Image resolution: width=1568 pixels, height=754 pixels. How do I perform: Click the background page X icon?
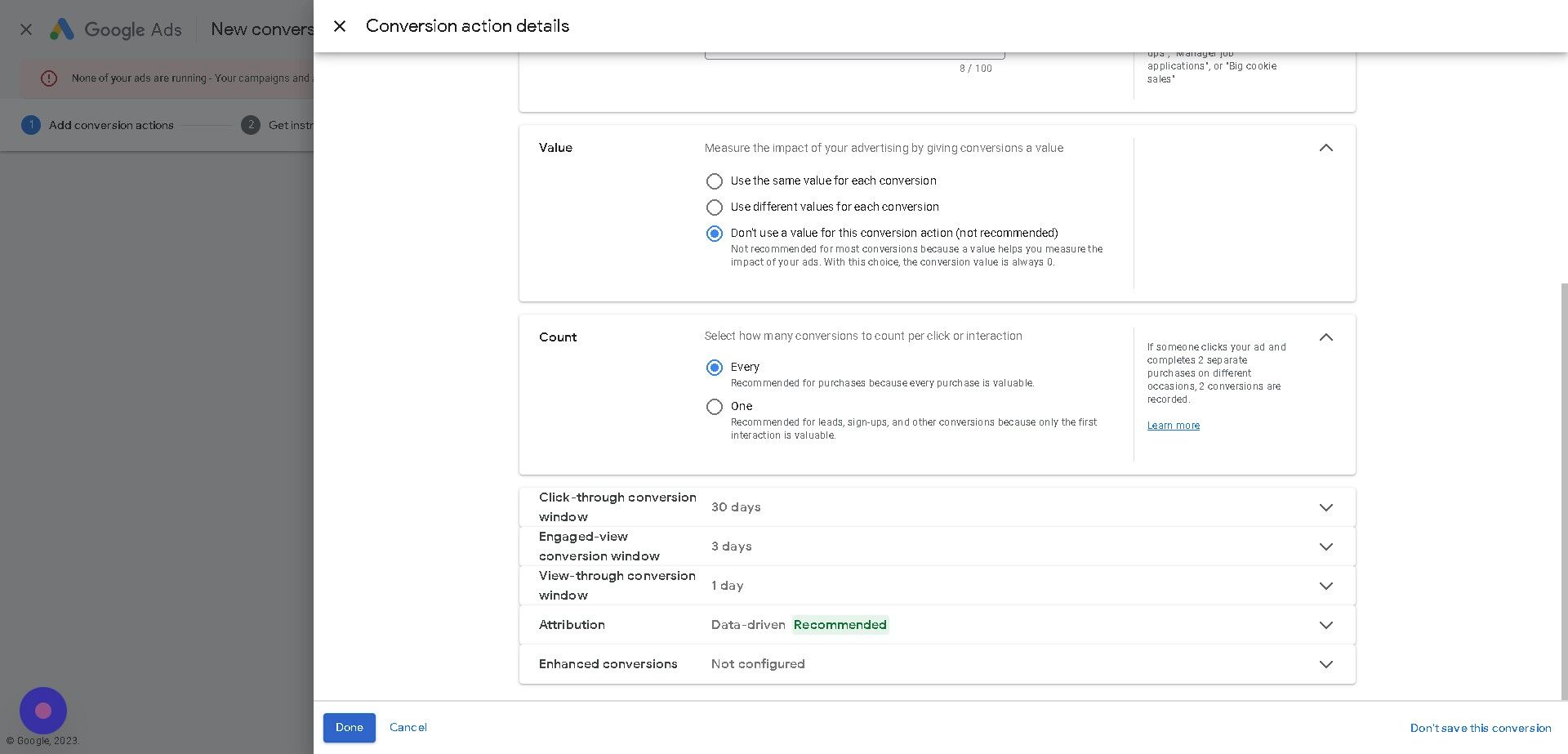tap(26, 29)
